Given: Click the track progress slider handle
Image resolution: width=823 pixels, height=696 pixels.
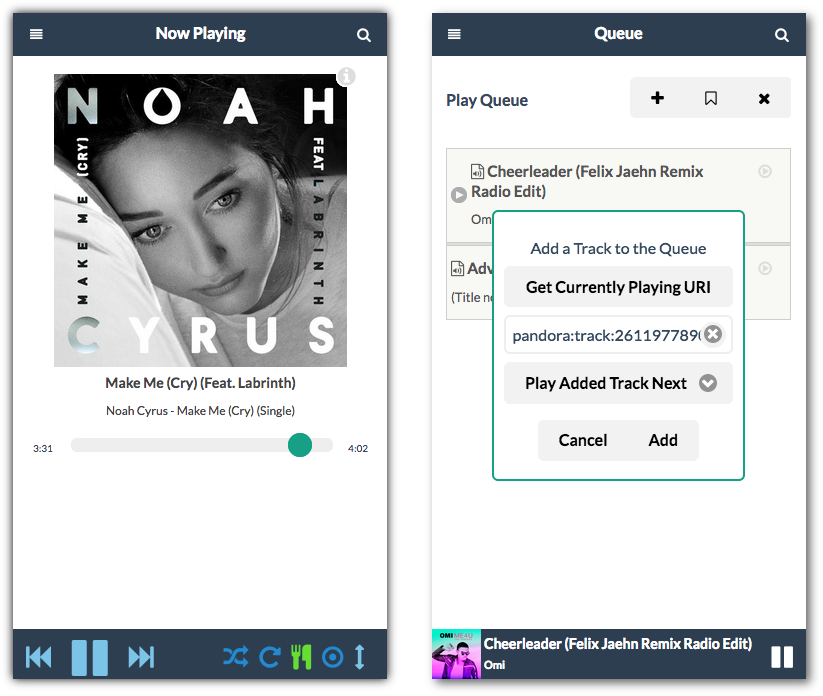Looking at the screenshot, I should (x=300, y=445).
